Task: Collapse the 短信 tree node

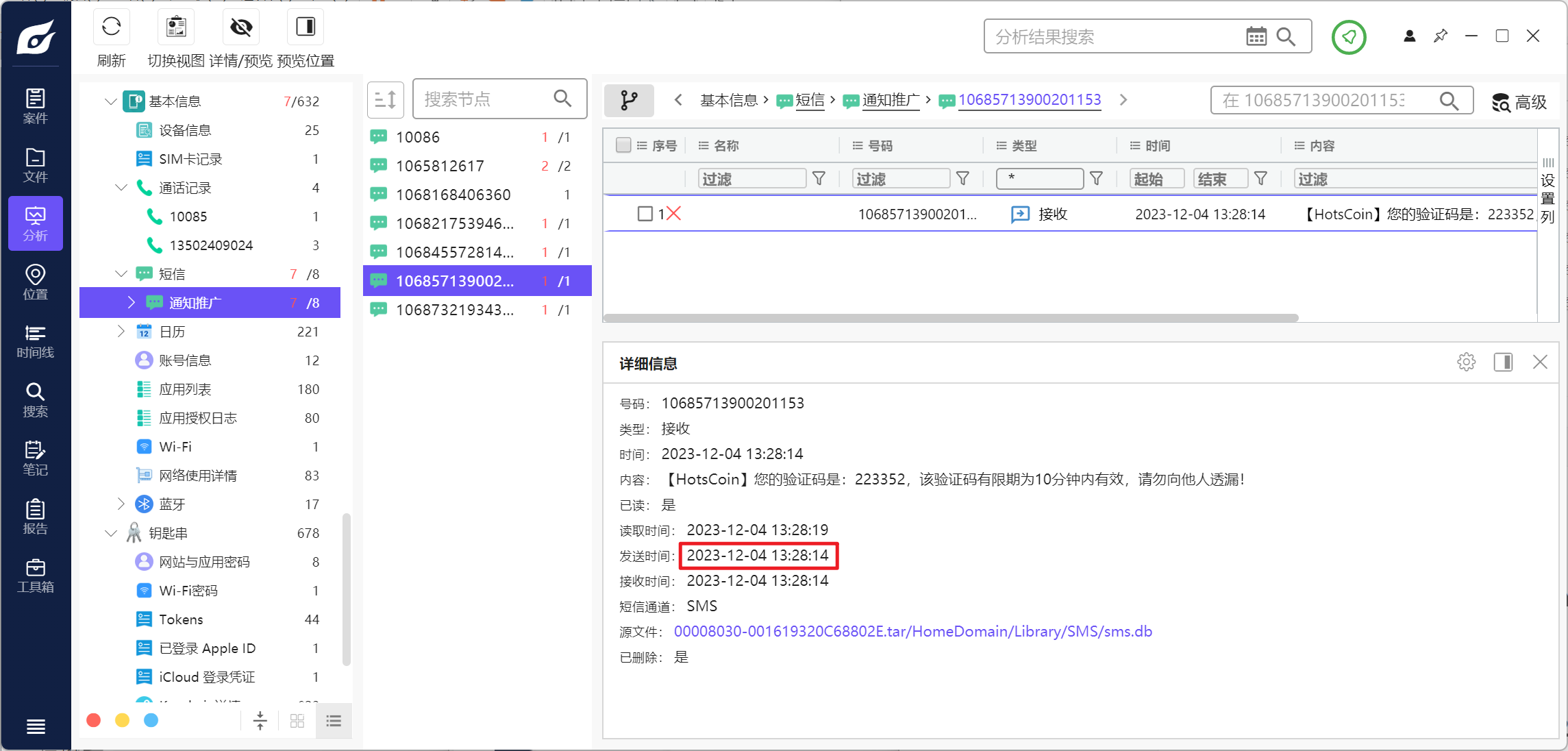Action: tap(121, 274)
